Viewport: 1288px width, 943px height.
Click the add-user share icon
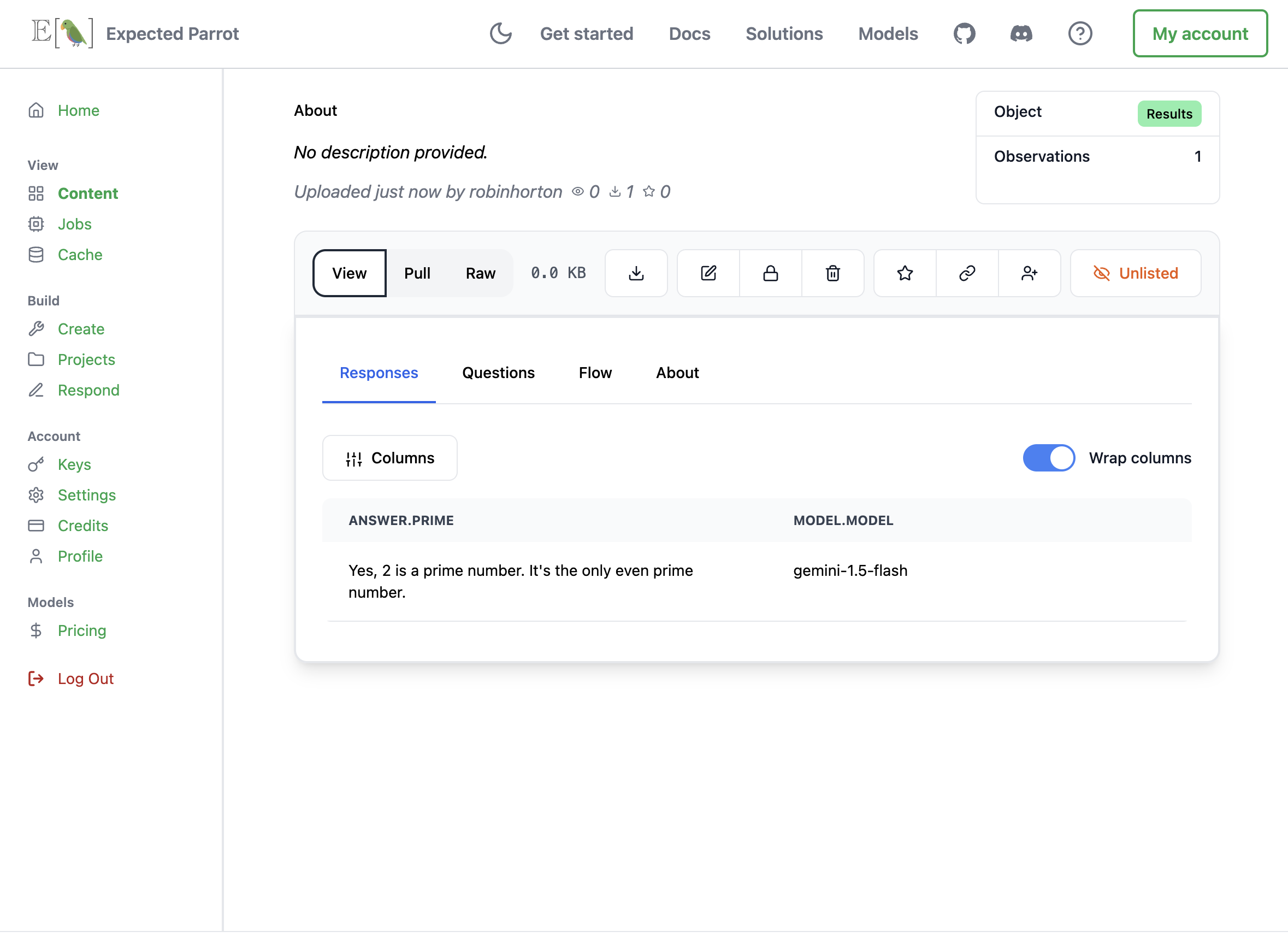pos(1029,273)
